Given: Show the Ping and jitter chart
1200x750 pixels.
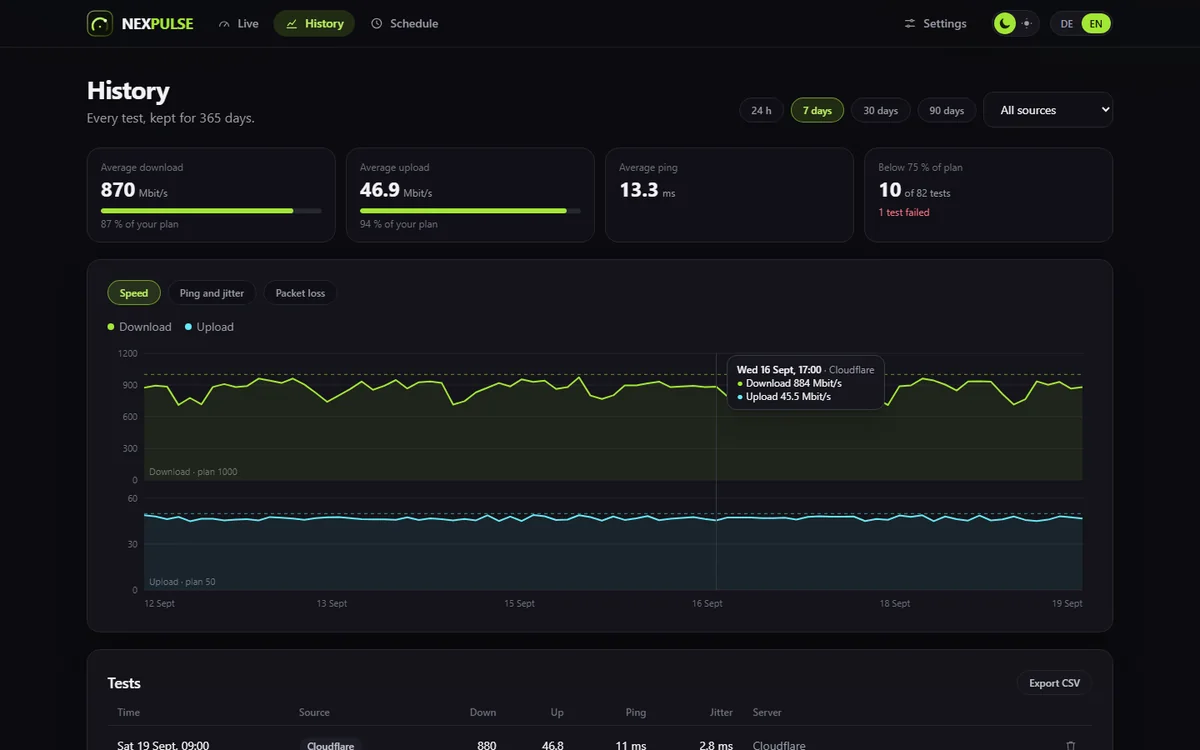Looking at the screenshot, I should tap(212, 293).
